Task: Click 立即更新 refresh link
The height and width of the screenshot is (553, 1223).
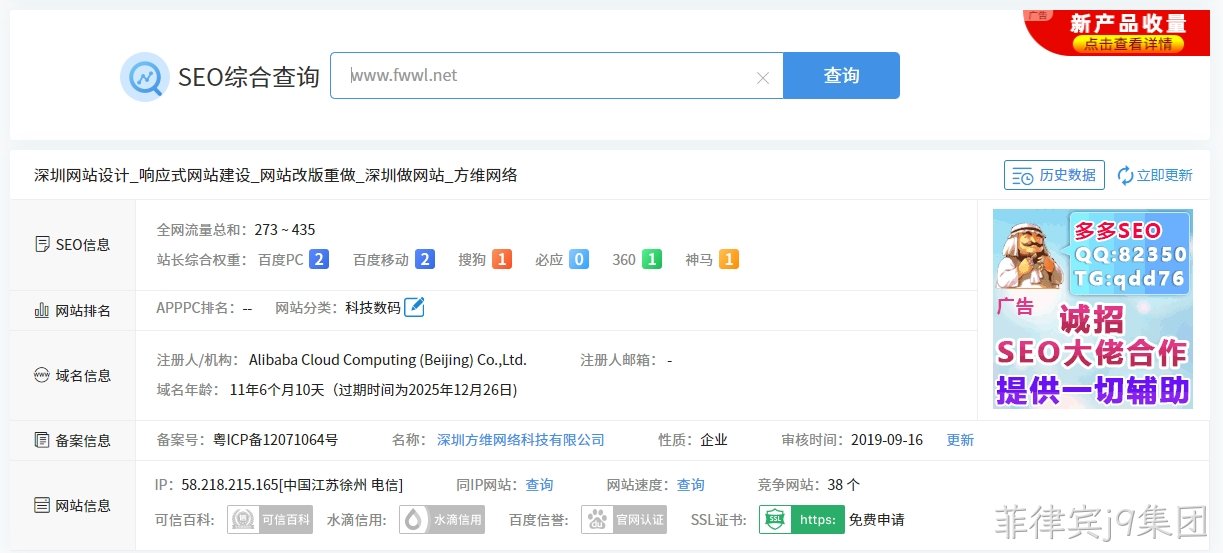Action: [x=1155, y=175]
